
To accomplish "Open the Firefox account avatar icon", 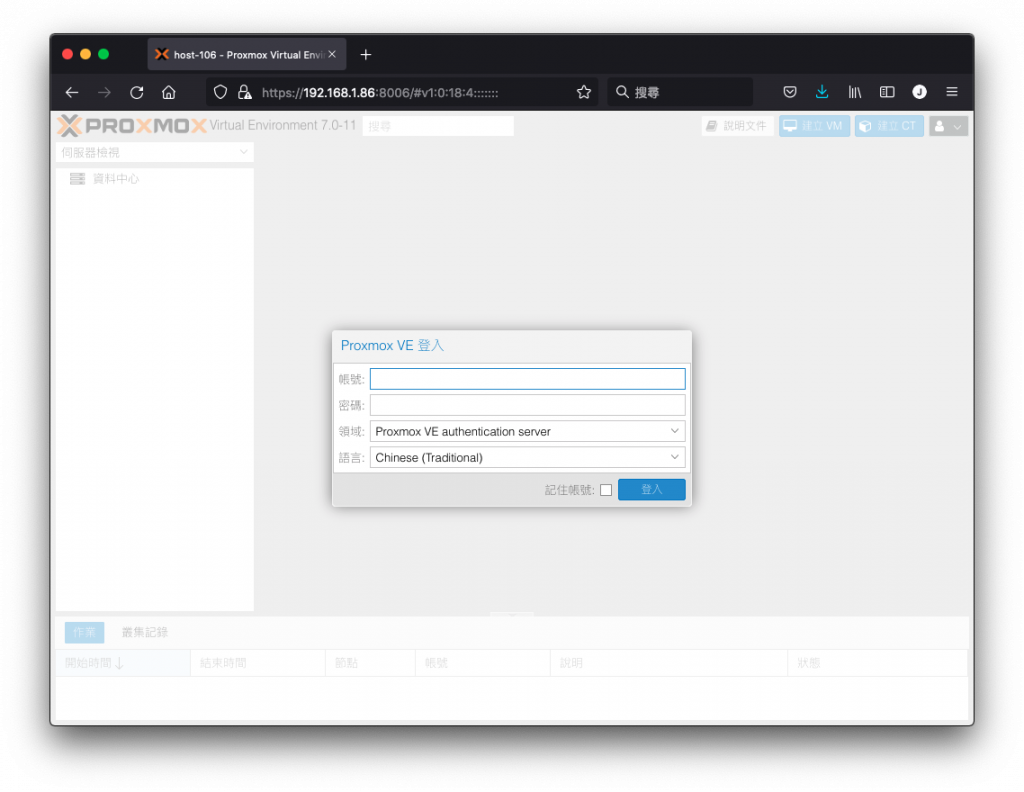I will click(x=920, y=92).
